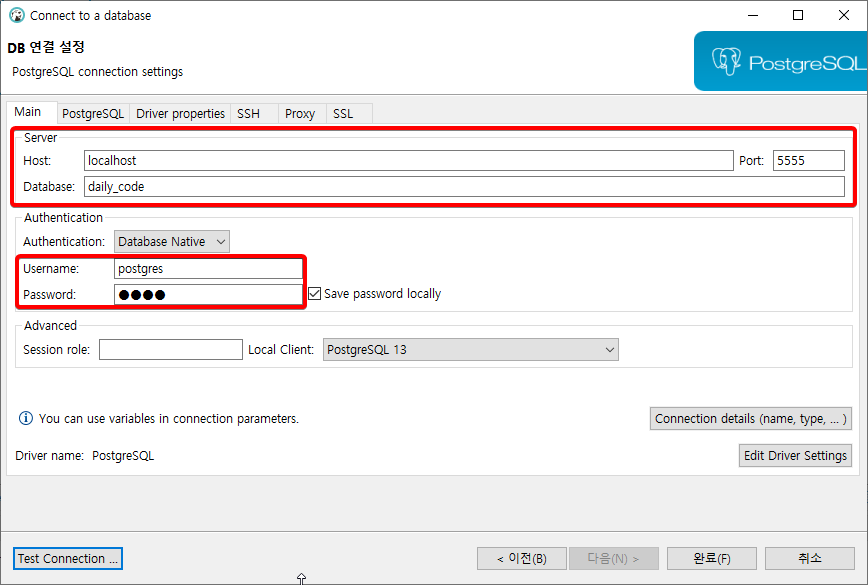This screenshot has width=868, height=585.
Task: Open the Driver properties tab
Action: pyautogui.click(x=180, y=113)
